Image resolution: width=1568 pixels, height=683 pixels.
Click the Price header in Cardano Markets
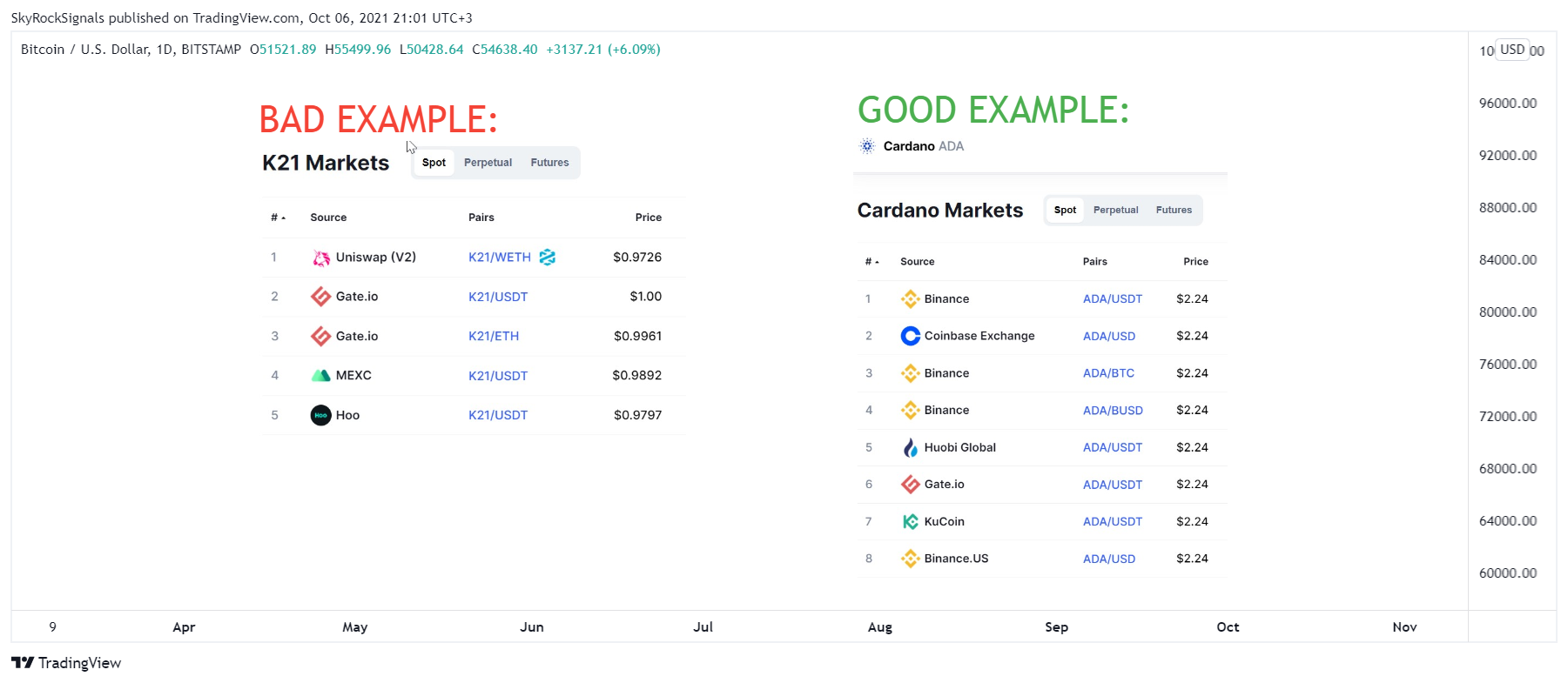(x=1195, y=262)
